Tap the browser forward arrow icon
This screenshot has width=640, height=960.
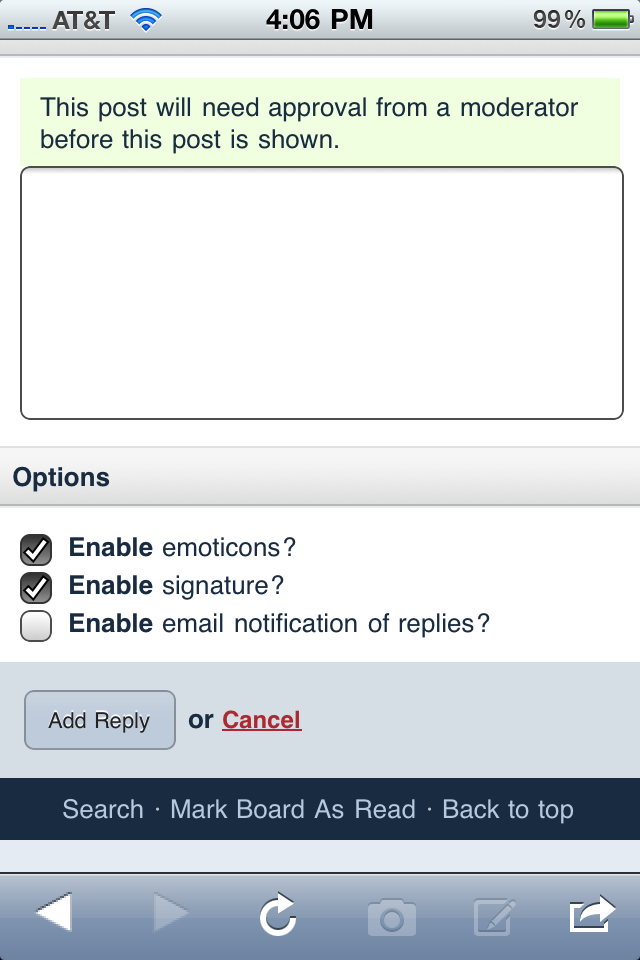tap(170, 914)
